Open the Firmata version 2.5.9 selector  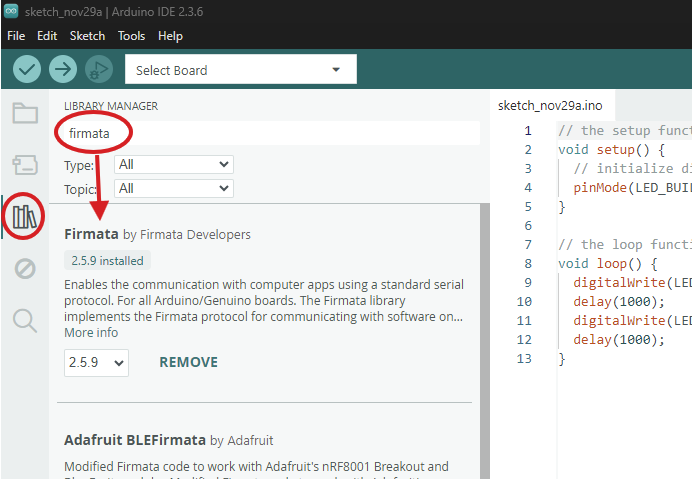point(96,362)
